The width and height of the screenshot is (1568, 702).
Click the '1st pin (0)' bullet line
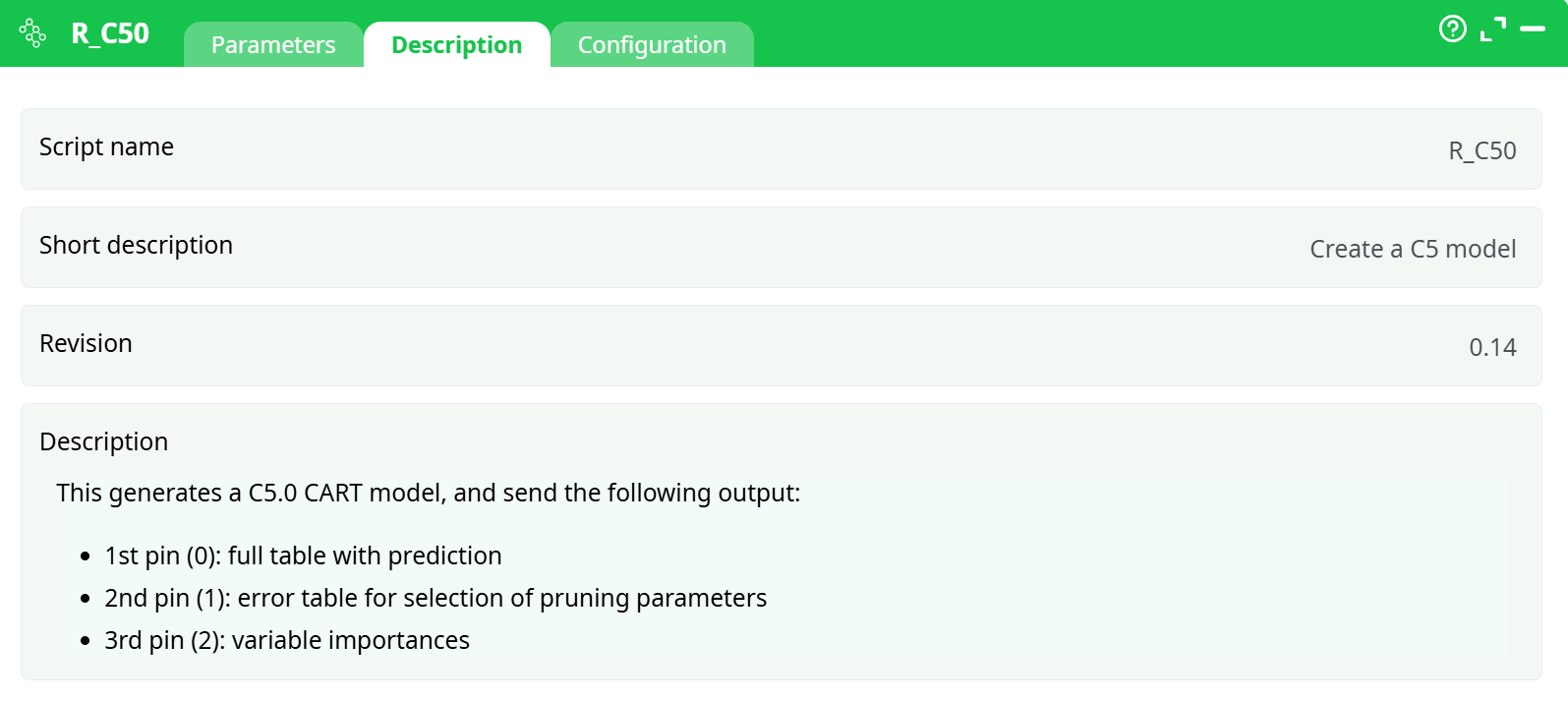click(303, 556)
